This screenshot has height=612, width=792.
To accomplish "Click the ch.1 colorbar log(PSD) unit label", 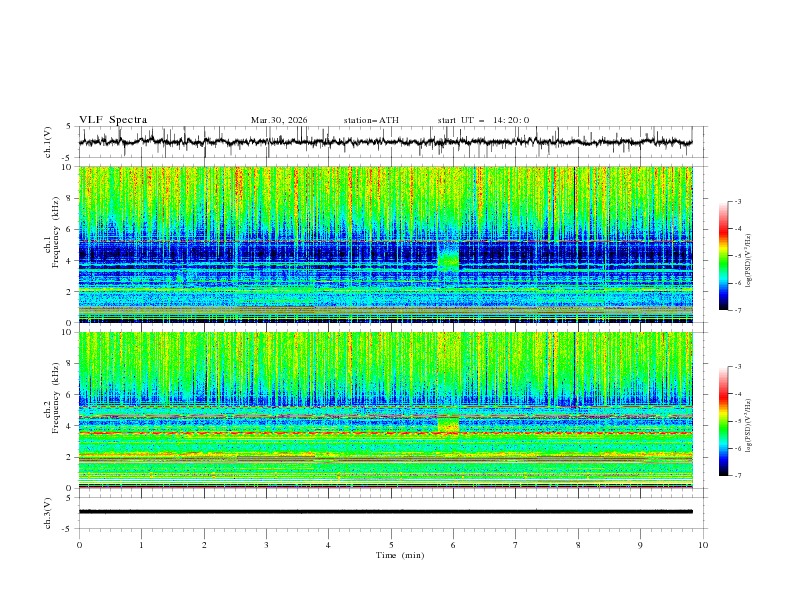I will click(748, 261).
